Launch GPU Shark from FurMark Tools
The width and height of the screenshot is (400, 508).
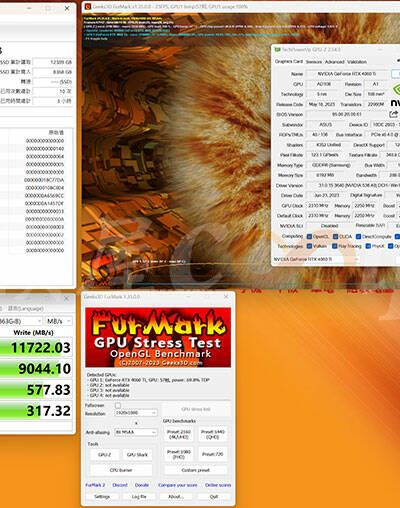pos(137,455)
